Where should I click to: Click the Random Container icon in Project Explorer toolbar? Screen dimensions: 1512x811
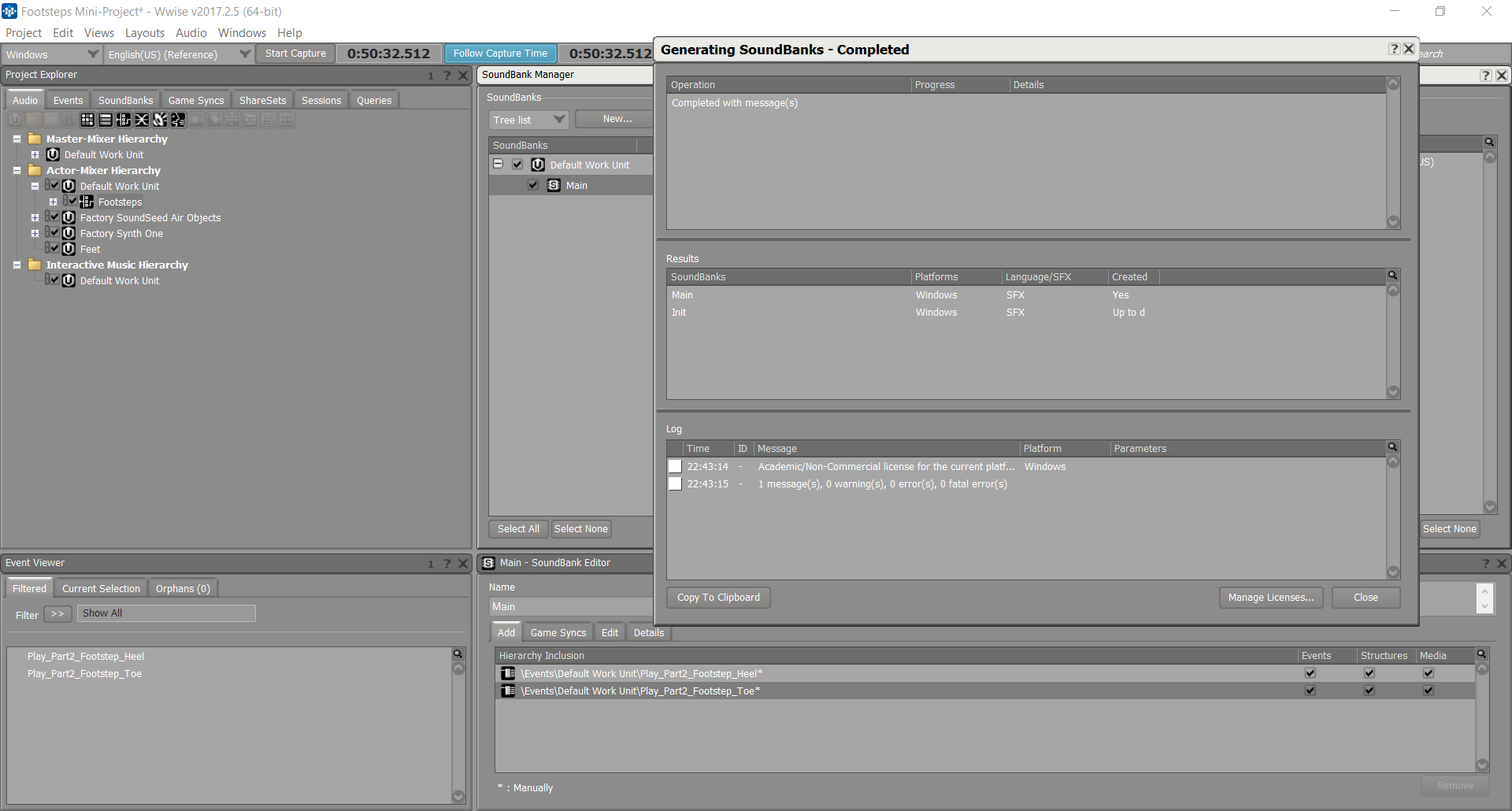click(x=87, y=120)
